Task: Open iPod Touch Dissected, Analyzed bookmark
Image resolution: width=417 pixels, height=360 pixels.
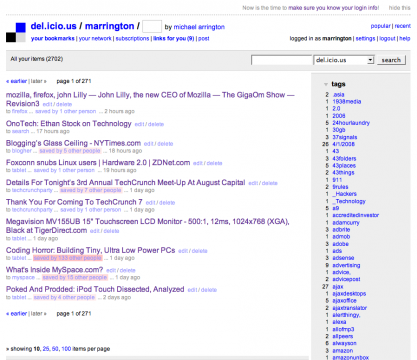Action: pyautogui.click(x=95, y=289)
